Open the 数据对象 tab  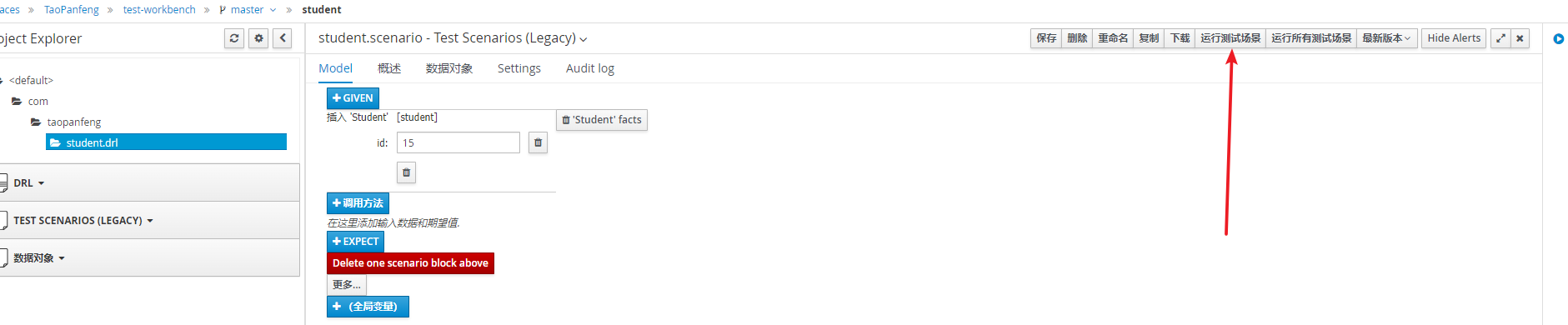[x=449, y=68]
